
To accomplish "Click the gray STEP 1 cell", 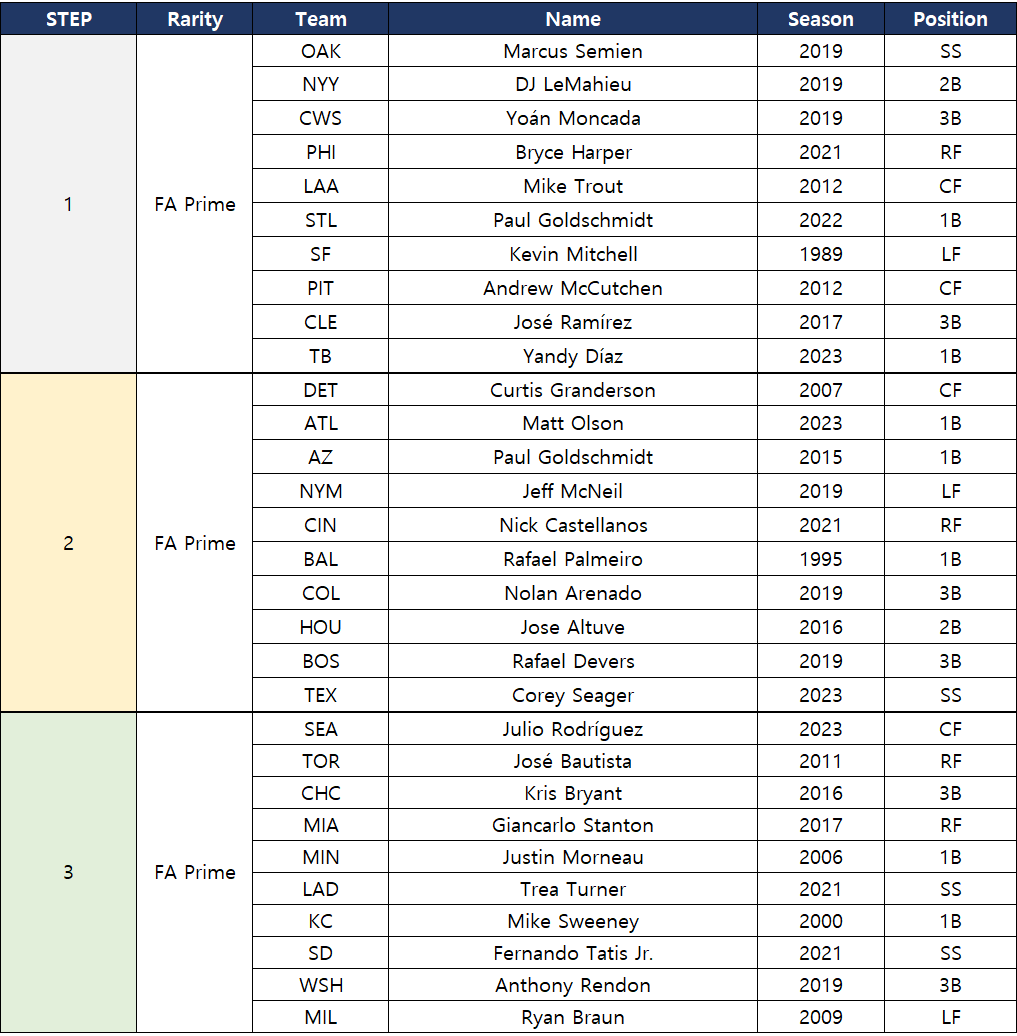I will pos(68,204).
